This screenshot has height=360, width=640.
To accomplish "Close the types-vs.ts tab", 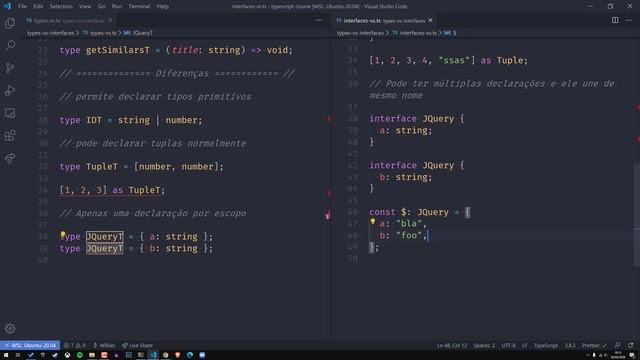I will coord(110,20).
